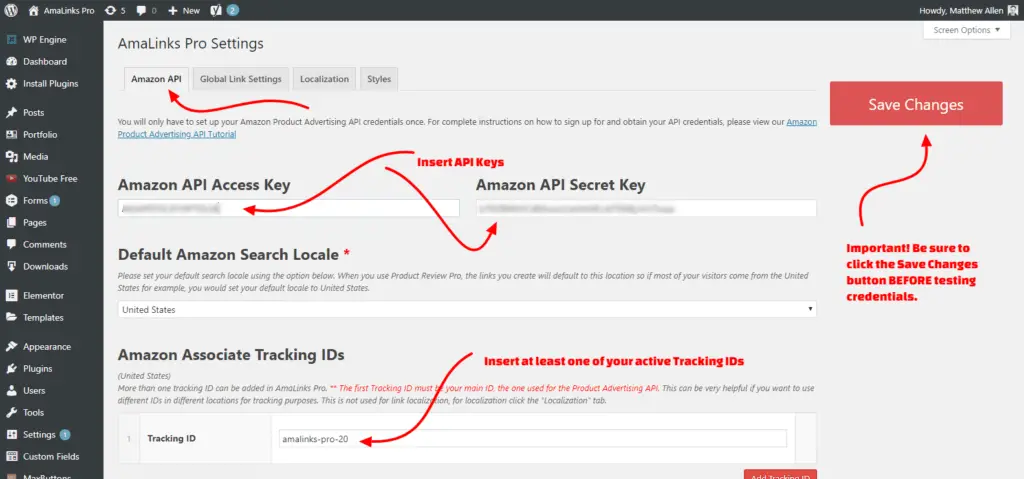The width and height of the screenshot is (1024, 479).
Task: Switch to the Amazon API tab
Action: point(156,79)
